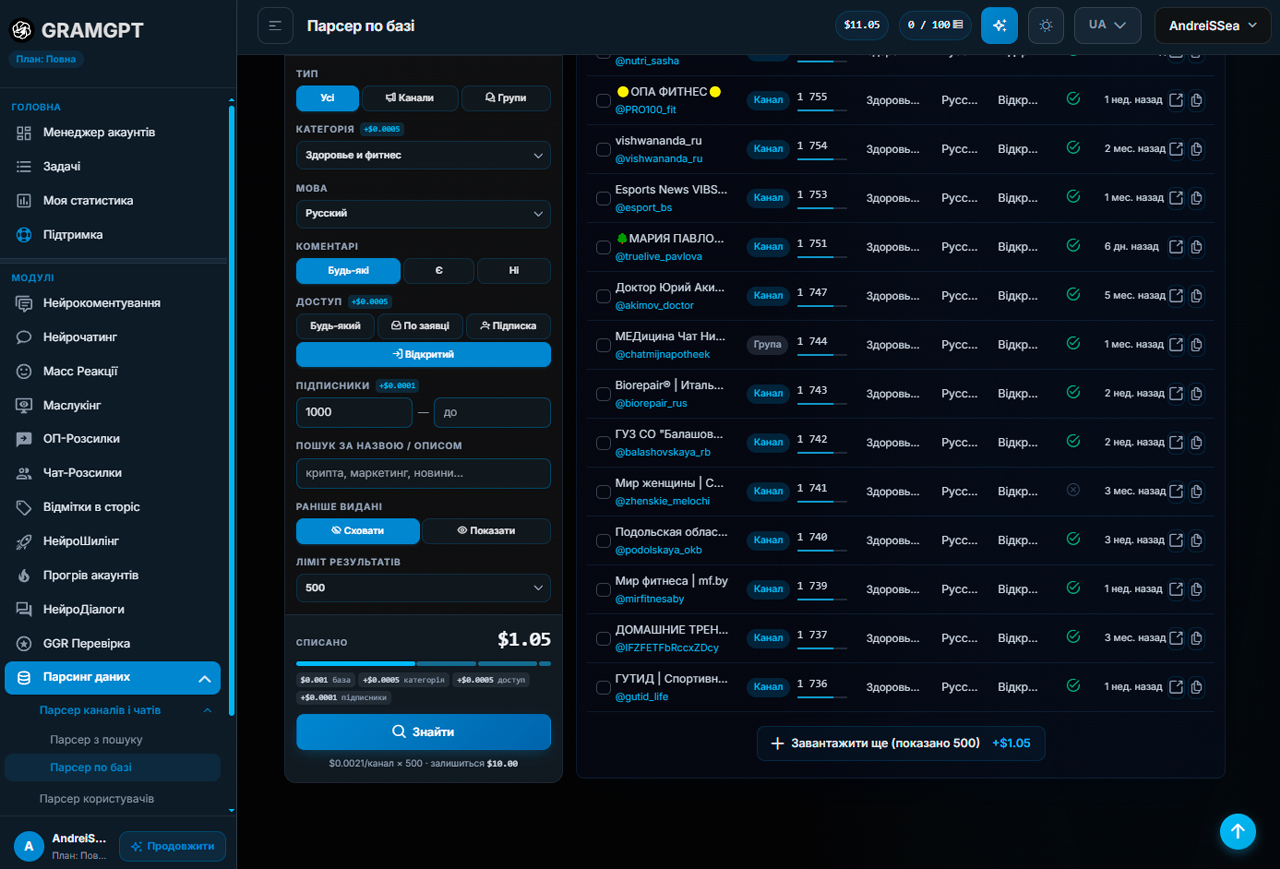Click the НейроДіалоги chat icon
This screenshot has height=869, width=1280.
[x=24, y=609]
